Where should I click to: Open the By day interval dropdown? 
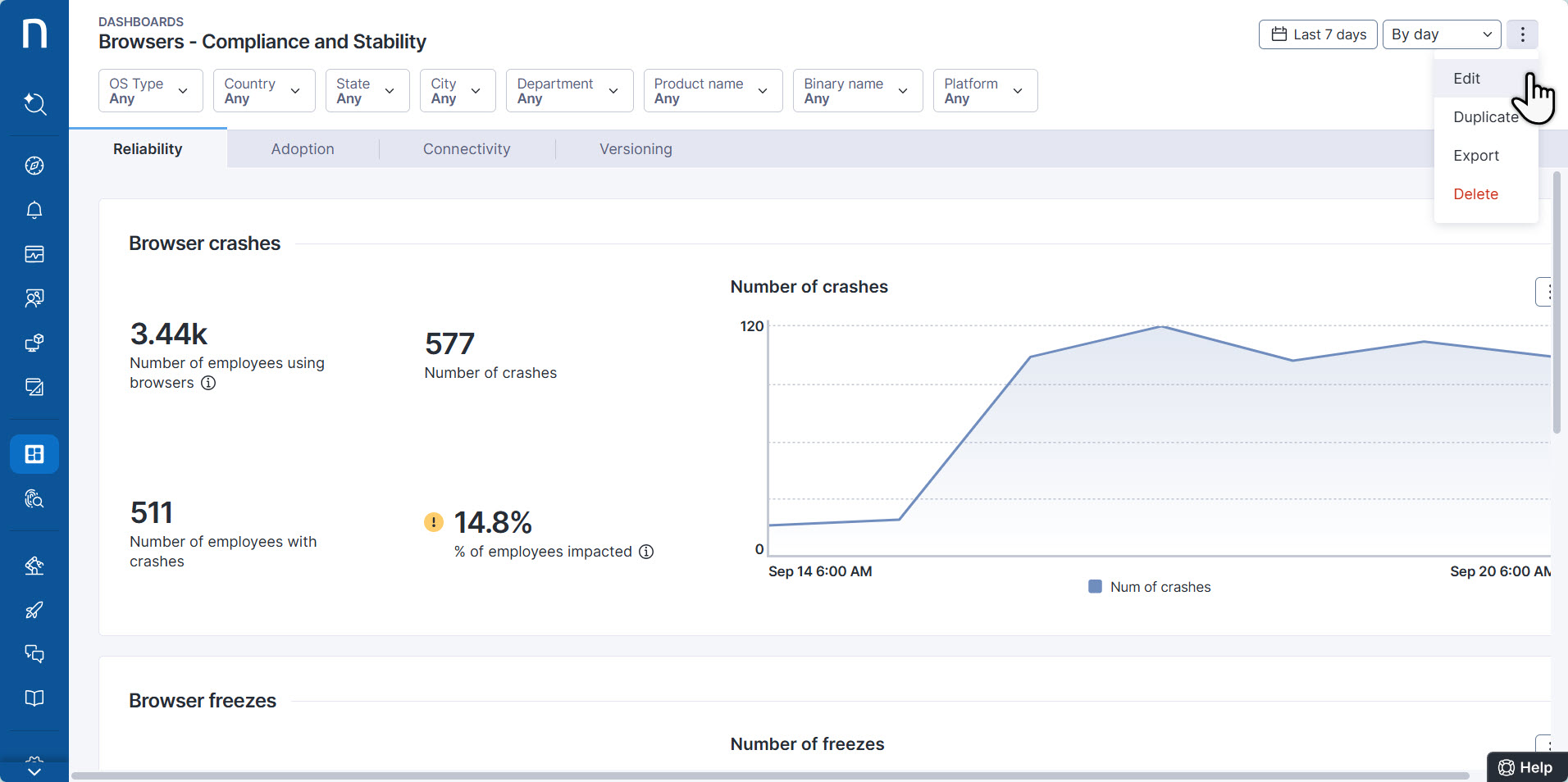pos(1440,34)
